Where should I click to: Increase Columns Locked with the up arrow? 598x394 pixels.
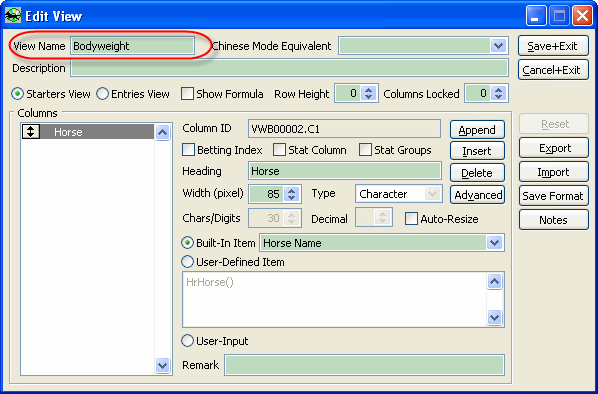click(x=498, y=90)
